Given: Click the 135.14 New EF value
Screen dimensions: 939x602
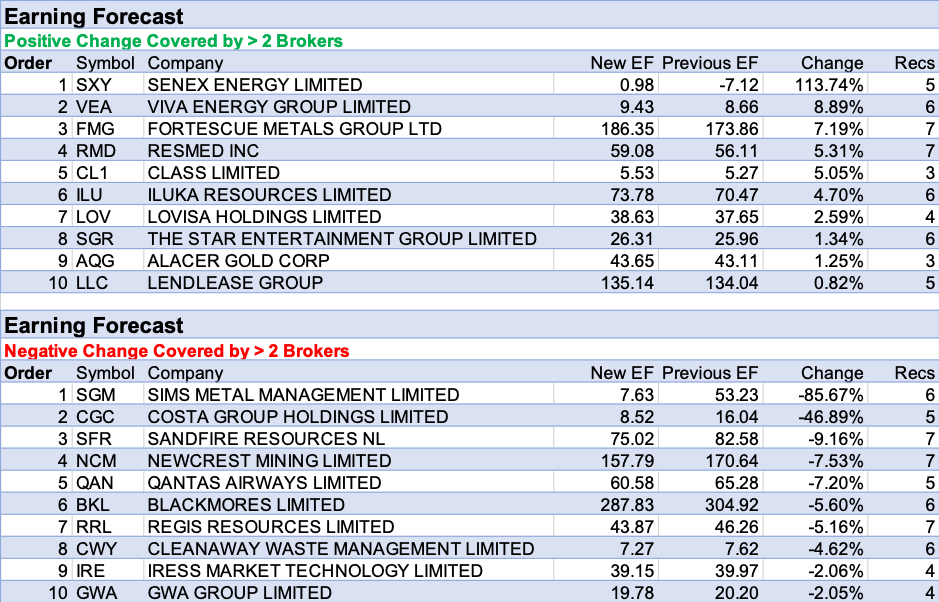Looking at the screenshot, I should pyautogui.click(x=624, y=283).
